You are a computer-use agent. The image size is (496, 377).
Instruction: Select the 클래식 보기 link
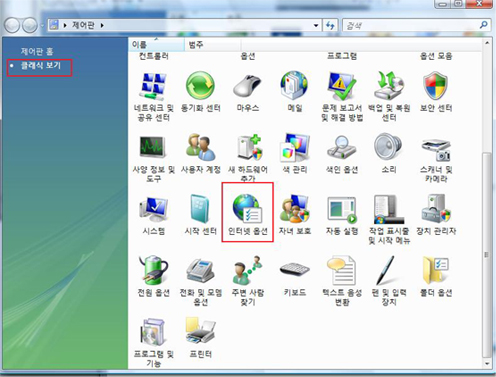(41, 65)
